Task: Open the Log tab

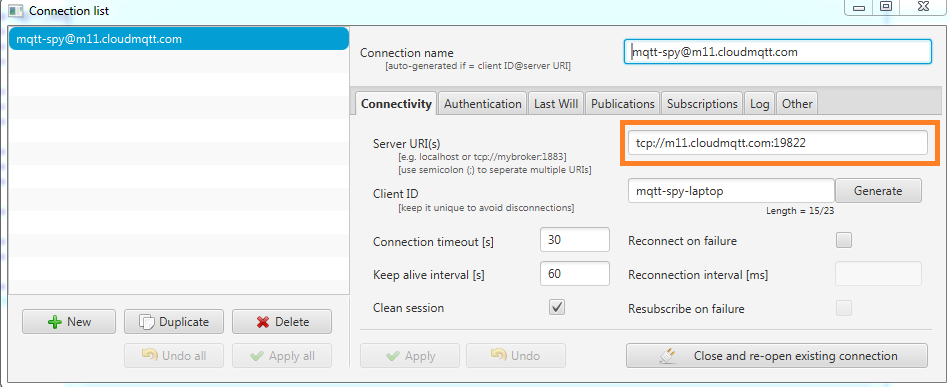Action: 759,104
